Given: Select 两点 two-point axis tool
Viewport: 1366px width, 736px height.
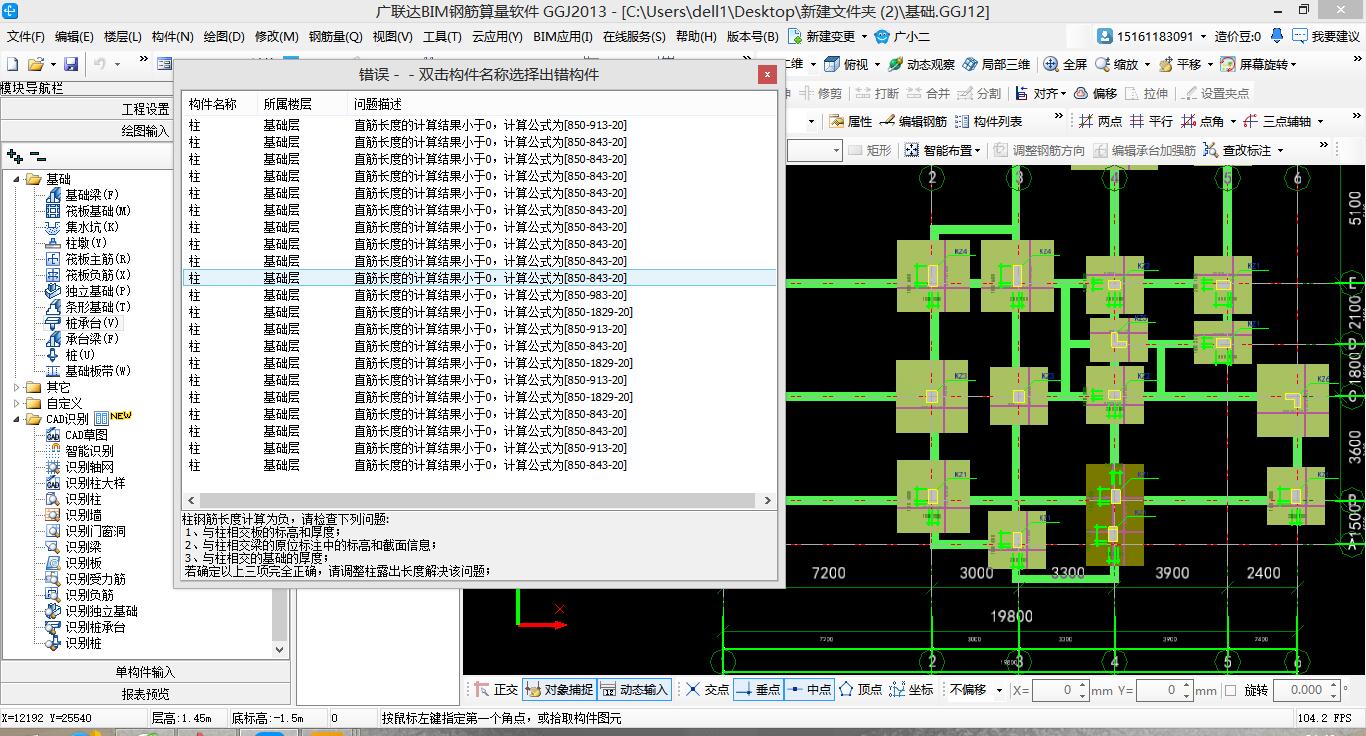Looking at the screenshot, I should pyautogui.click(x=1101, y=121).
